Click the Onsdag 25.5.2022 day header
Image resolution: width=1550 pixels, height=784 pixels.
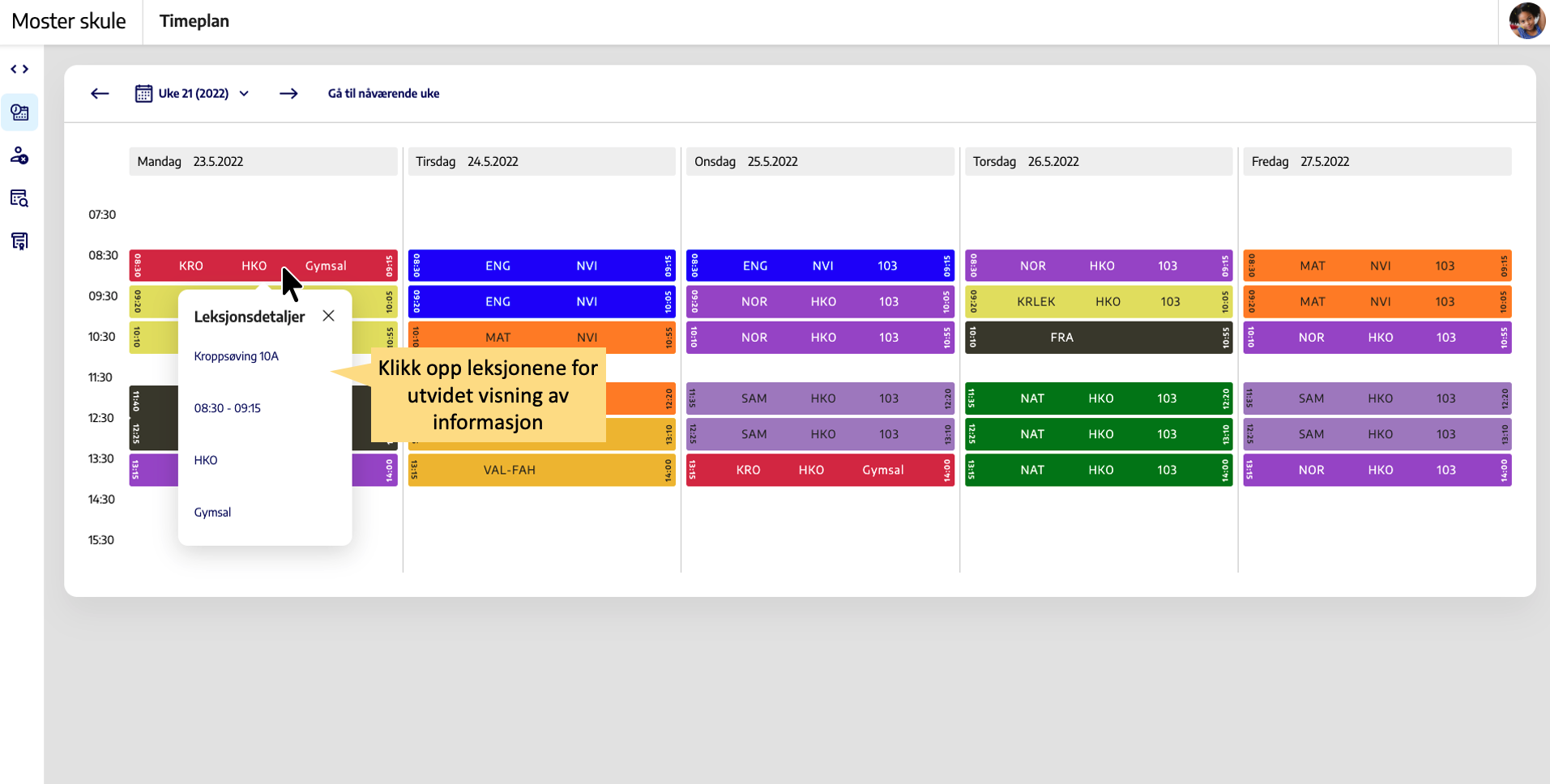(820, 161)
